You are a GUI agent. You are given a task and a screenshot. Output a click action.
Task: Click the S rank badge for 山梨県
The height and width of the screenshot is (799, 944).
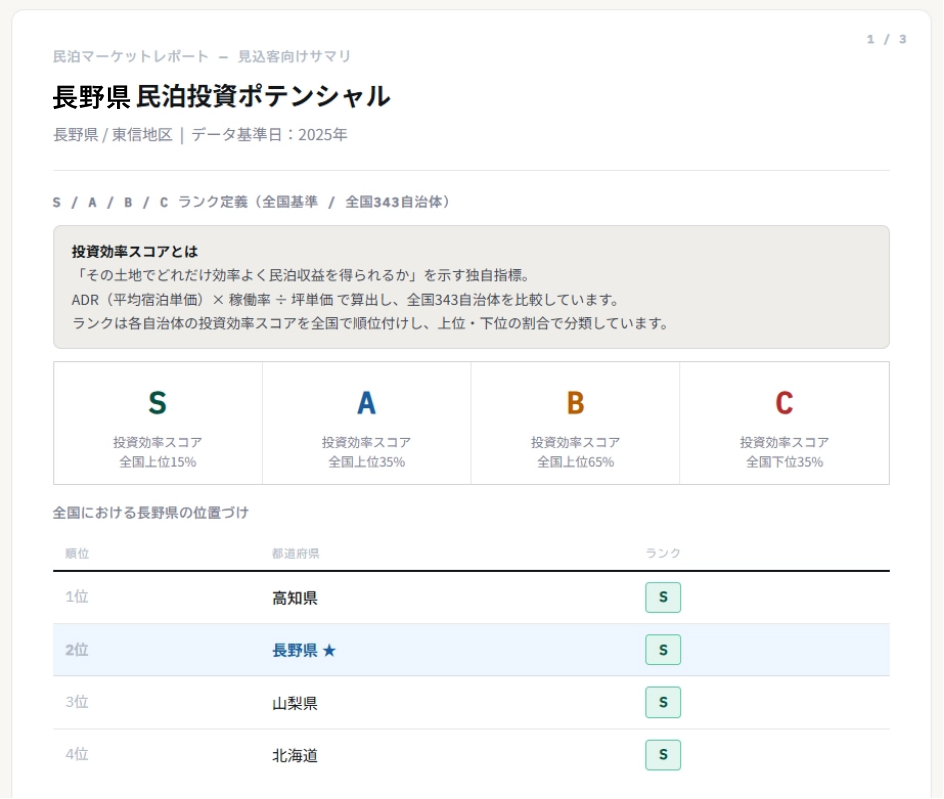(662, 702)
